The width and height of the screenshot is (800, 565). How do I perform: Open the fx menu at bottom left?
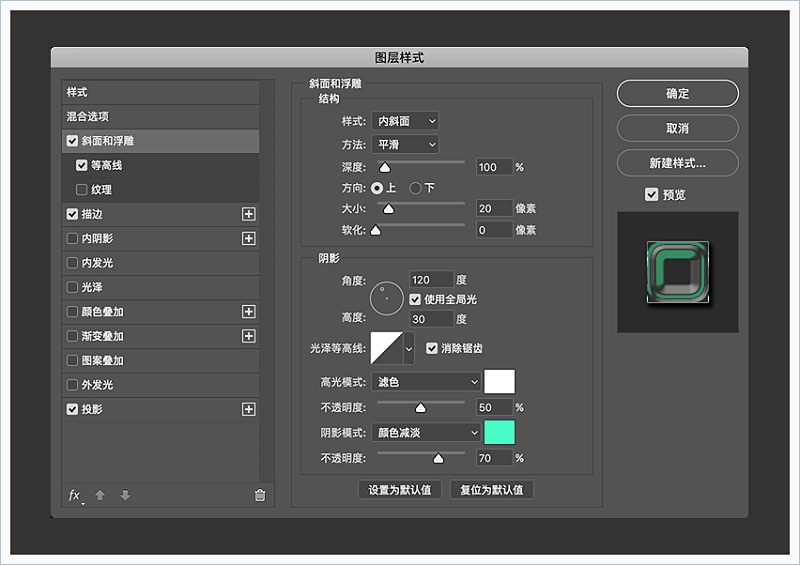coord(74,495)
